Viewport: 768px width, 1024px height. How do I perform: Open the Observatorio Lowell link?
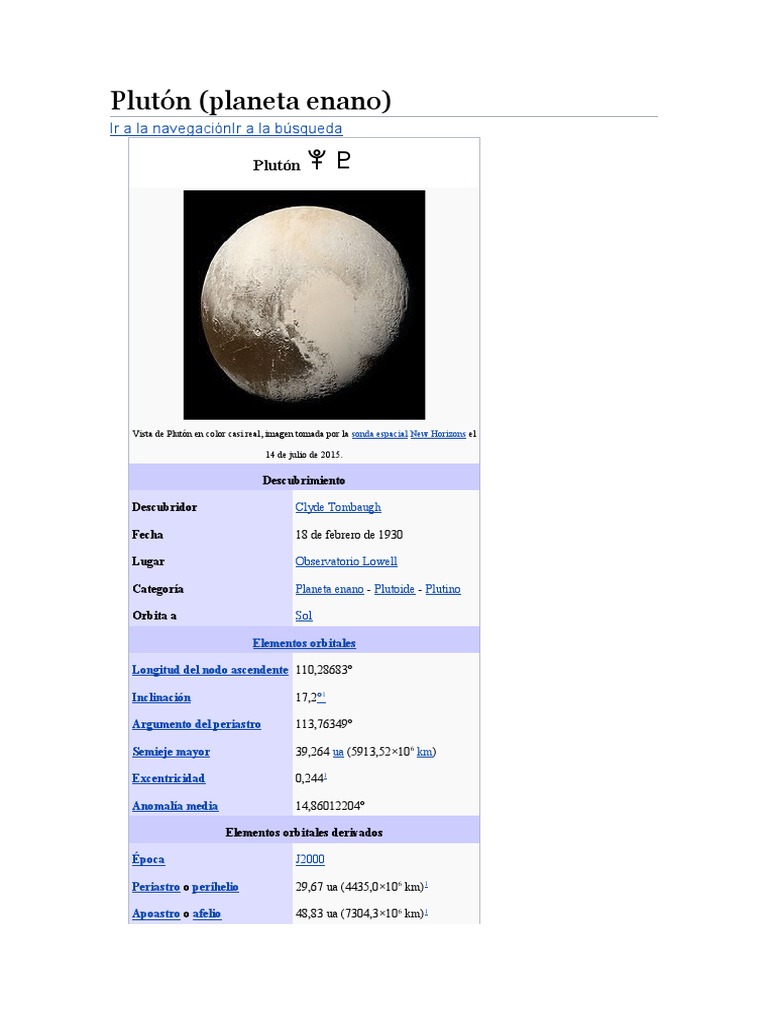coord(346,561)
